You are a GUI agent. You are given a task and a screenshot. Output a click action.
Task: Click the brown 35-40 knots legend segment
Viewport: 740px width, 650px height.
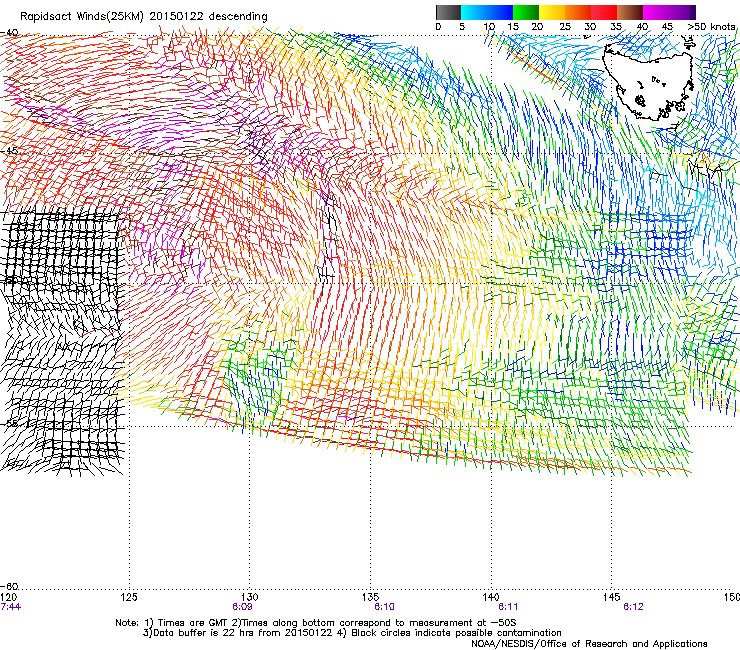[x=630, y=12]
